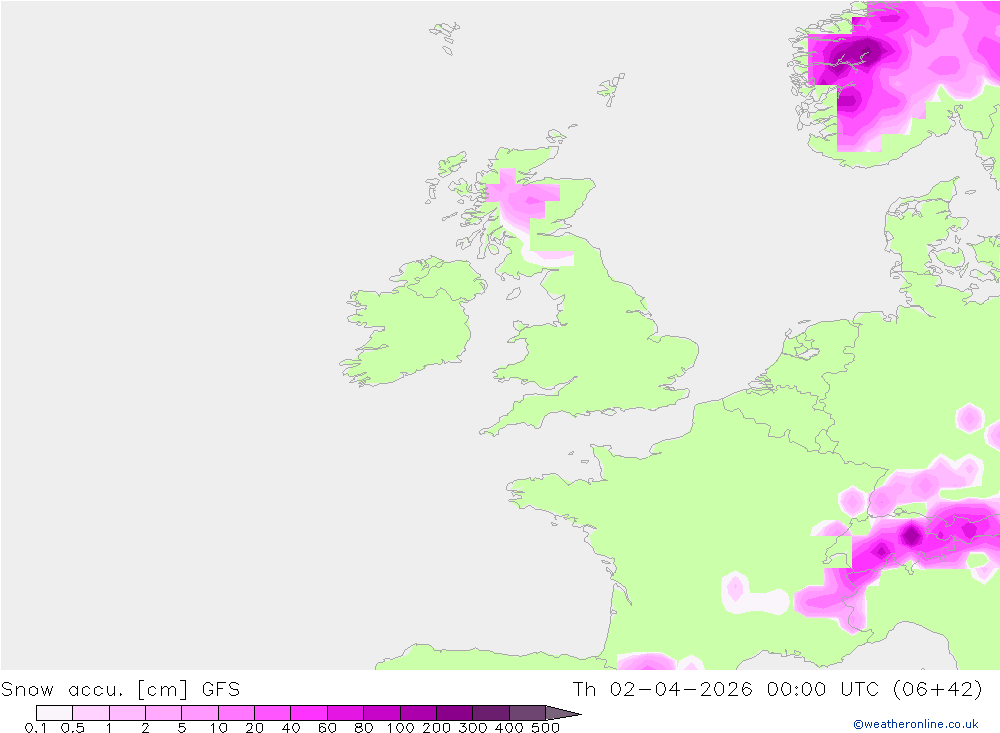
Task: Click the pale snow patch in central France
Action: point(756,593)
